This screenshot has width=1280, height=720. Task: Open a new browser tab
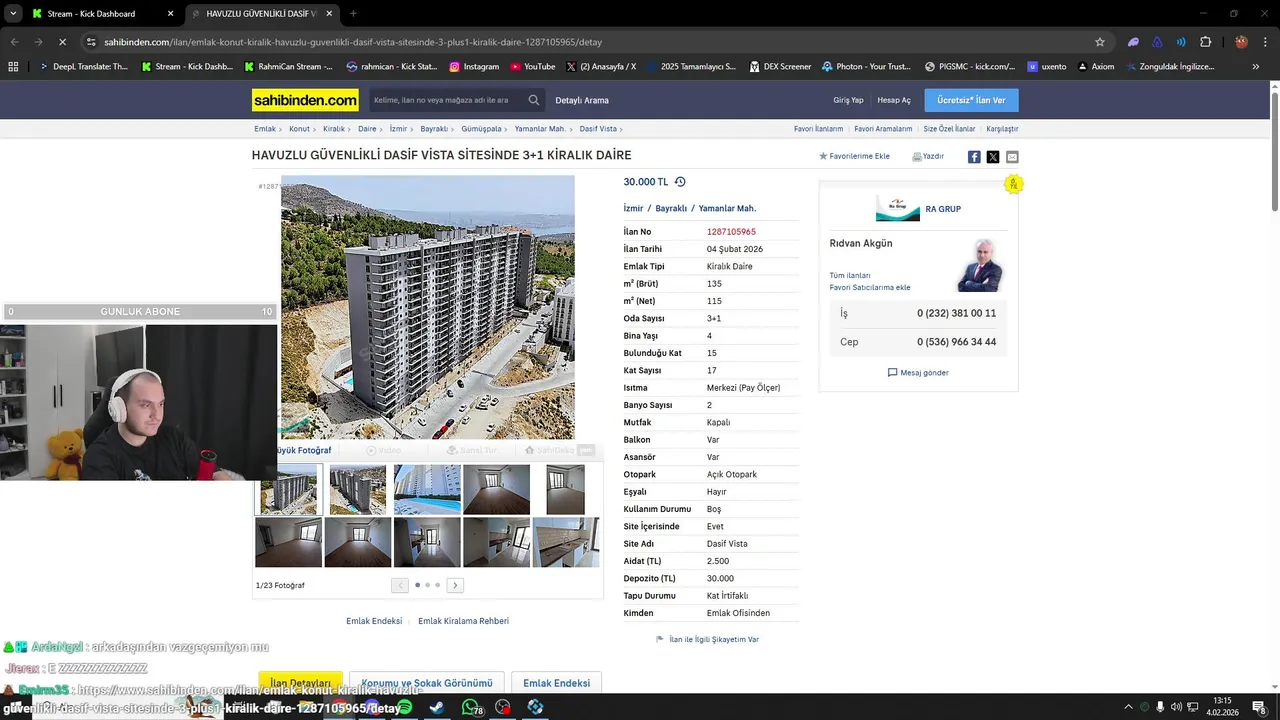tap(353, 14)
